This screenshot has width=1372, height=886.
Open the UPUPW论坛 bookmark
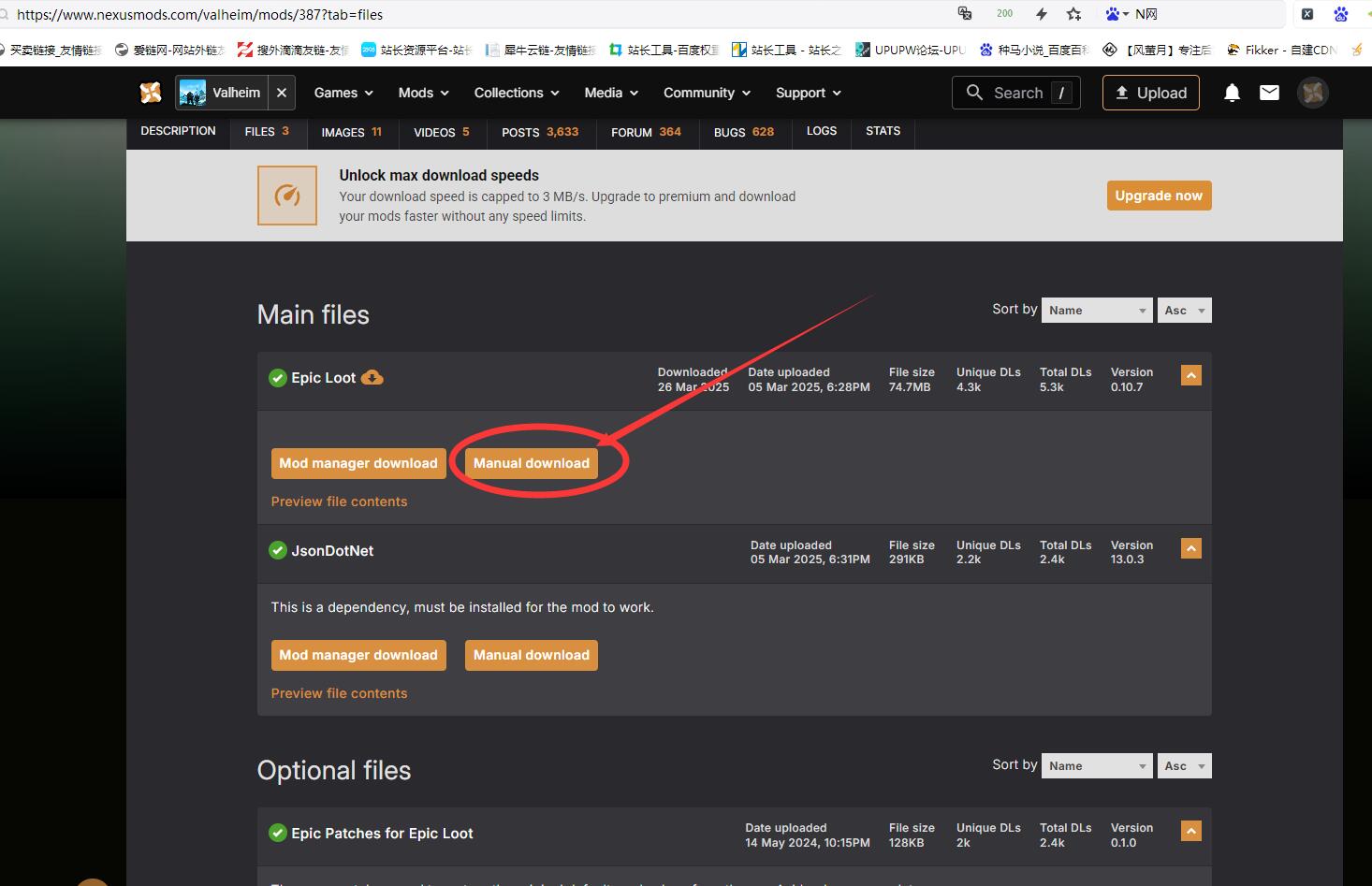[911, 50]
